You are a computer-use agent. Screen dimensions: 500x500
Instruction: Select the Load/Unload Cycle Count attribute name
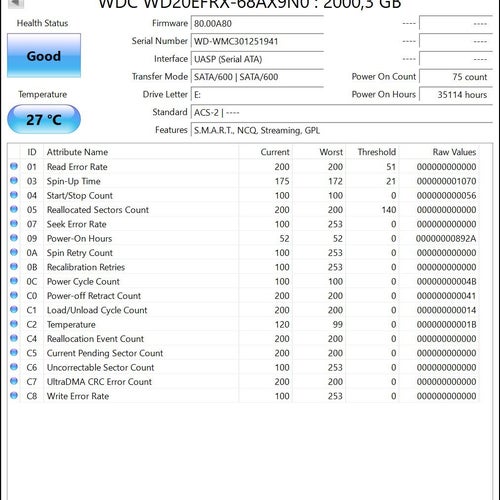tap(97, 310)
